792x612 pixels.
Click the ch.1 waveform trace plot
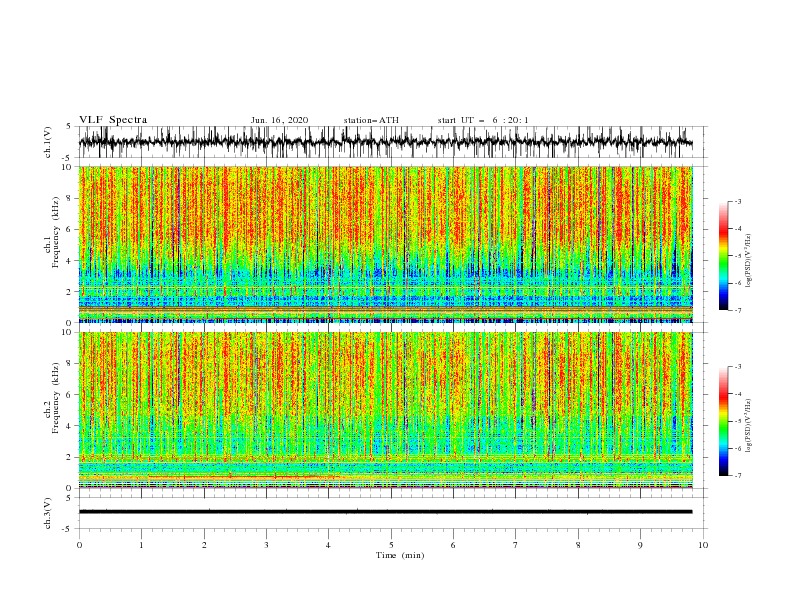[x=386, y=142]
